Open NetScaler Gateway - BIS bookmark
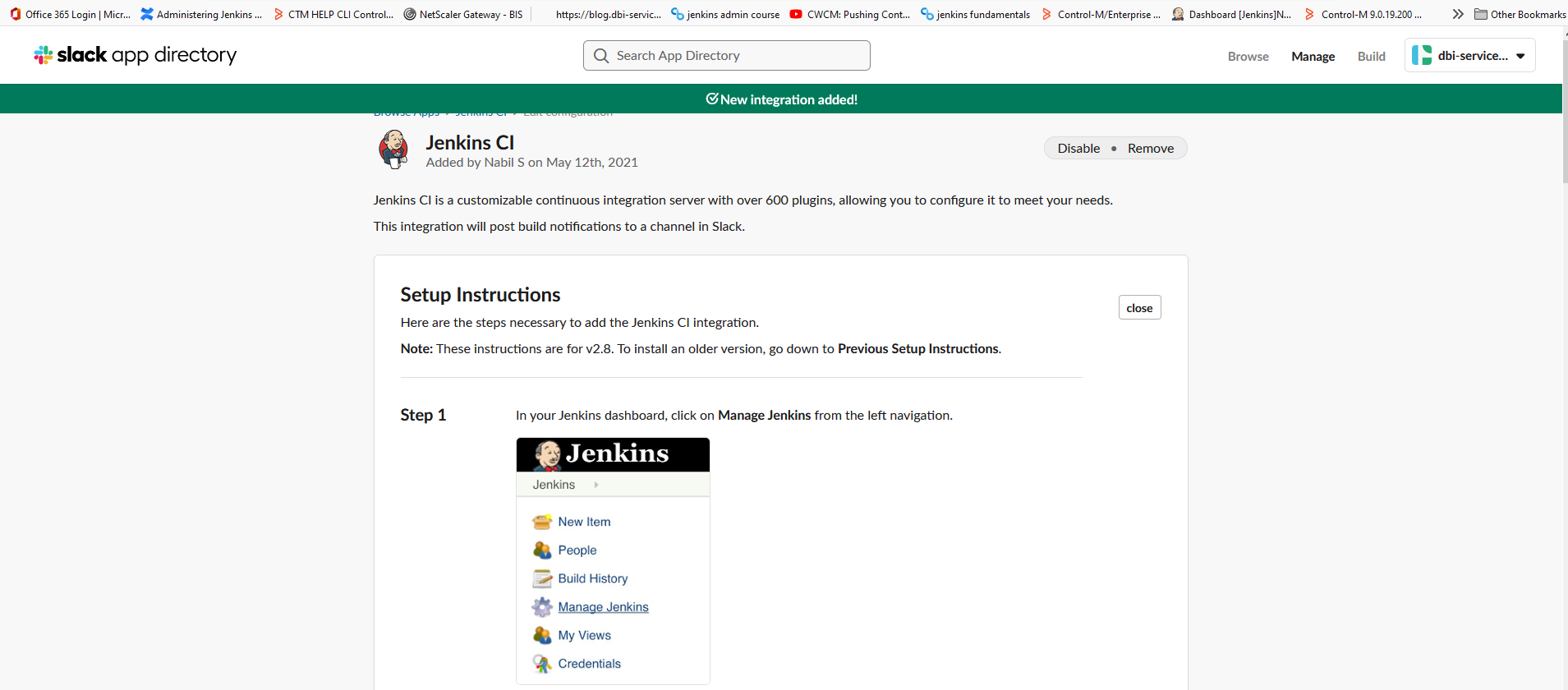 pyautogui.click(x=463, y=14)
